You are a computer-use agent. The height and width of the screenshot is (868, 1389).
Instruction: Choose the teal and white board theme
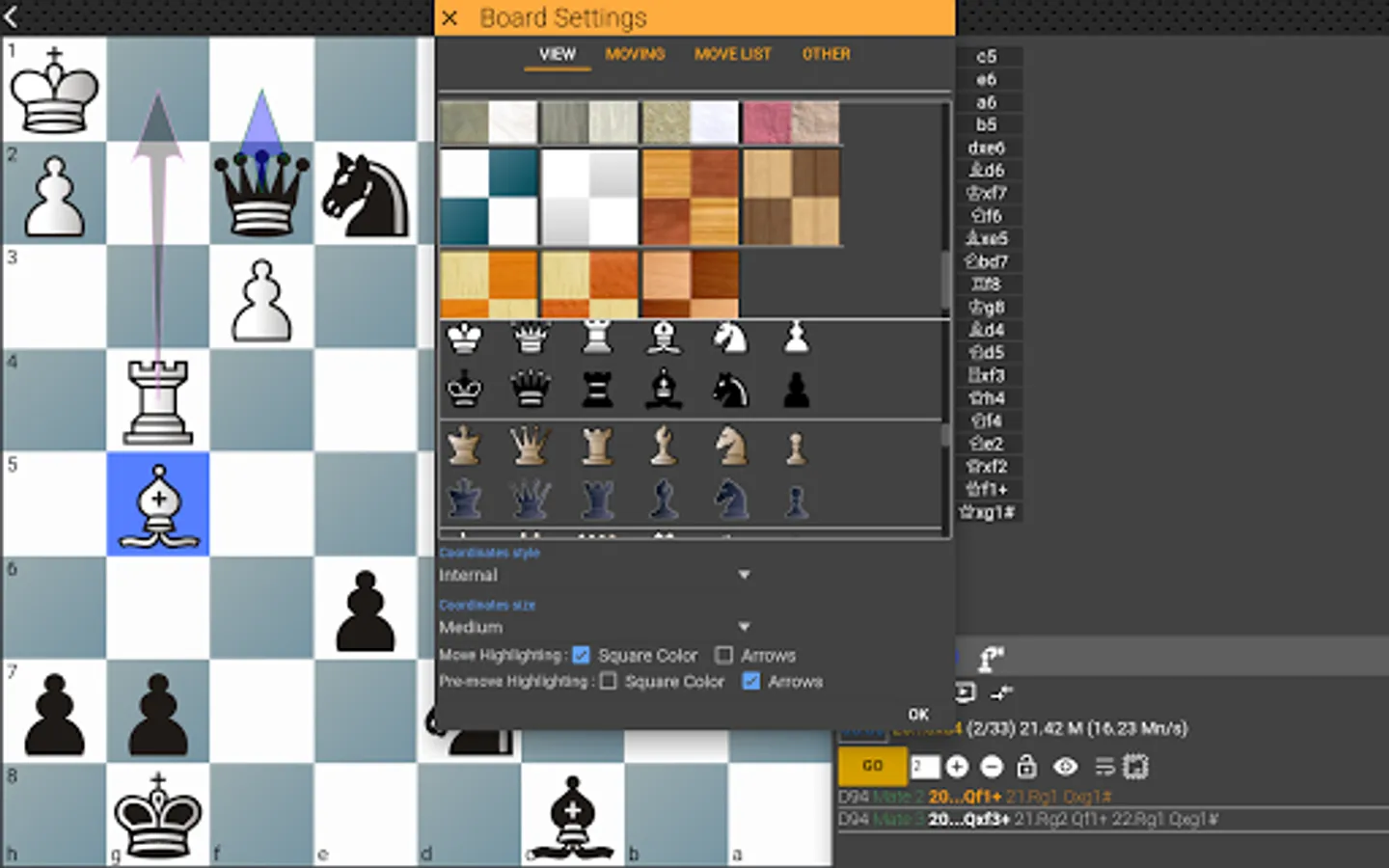[x=489, y=197]
